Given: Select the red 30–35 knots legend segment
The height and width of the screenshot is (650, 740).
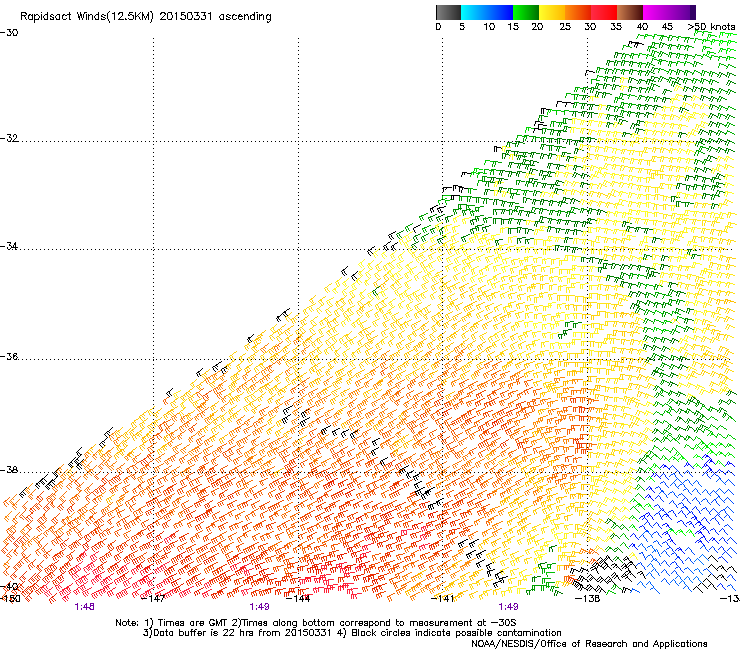Looking at the screenshot, I should [604, 12].
